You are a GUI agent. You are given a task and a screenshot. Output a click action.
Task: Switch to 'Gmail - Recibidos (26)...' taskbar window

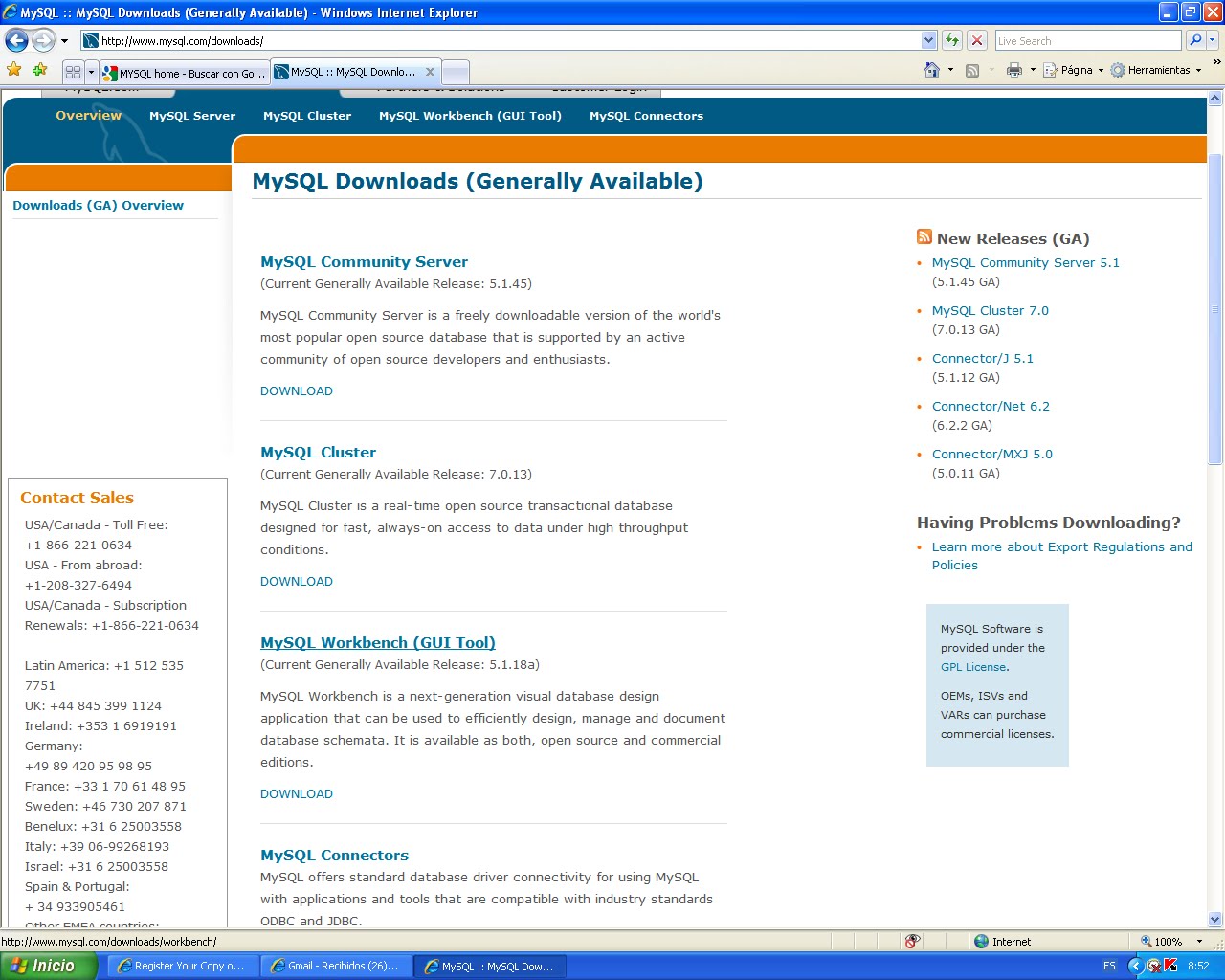(x=336, y=966)
